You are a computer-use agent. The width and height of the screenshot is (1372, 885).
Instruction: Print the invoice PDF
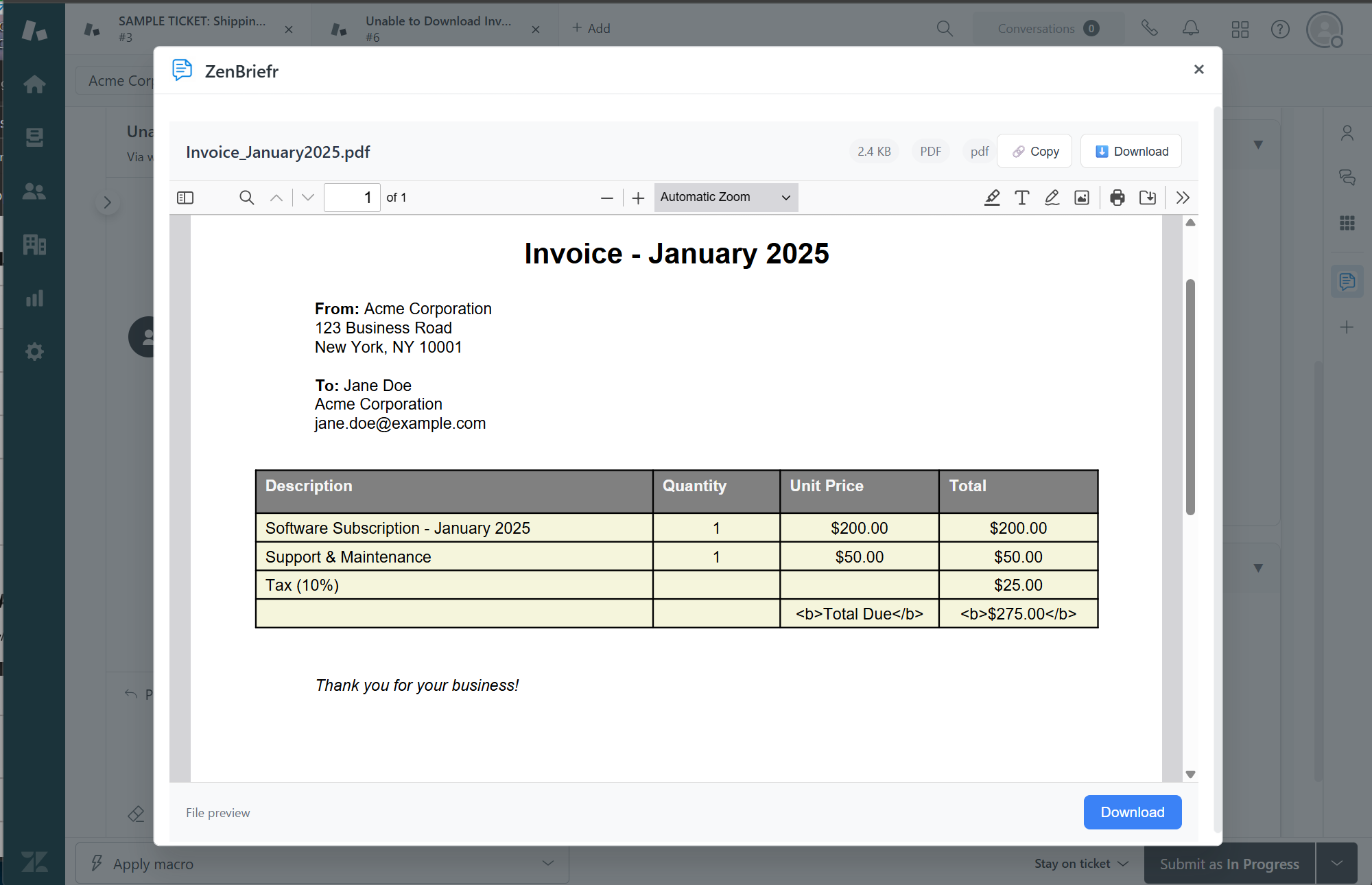(x=1117, y=198)
